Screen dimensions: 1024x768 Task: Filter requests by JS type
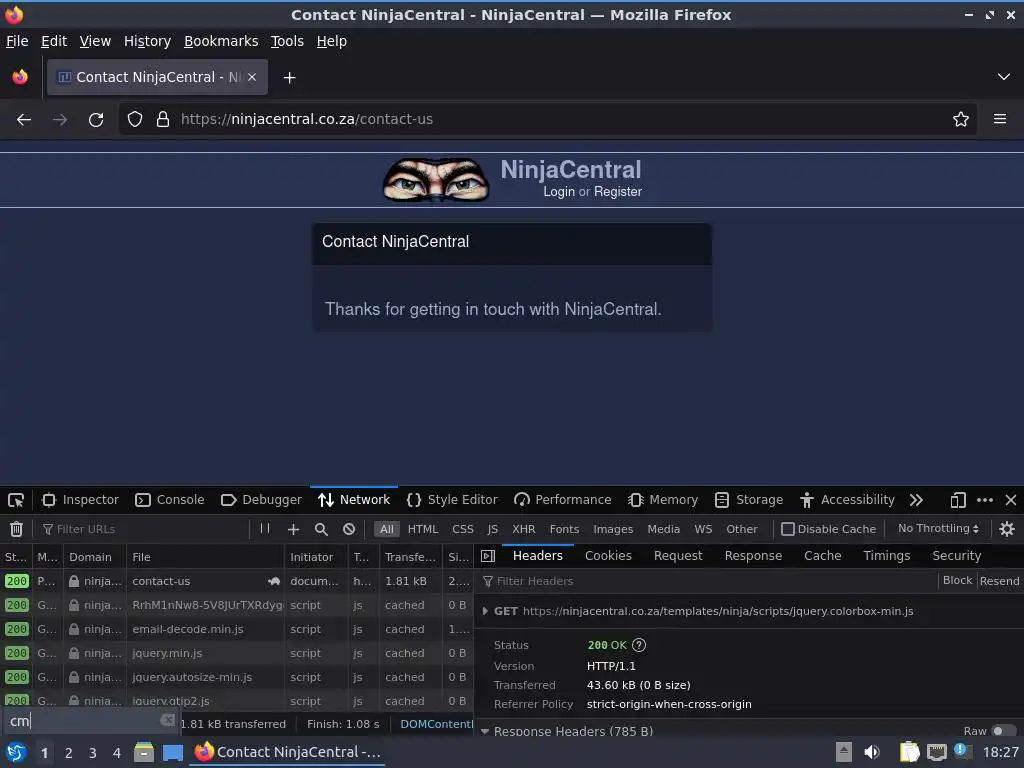pos(492,529)
